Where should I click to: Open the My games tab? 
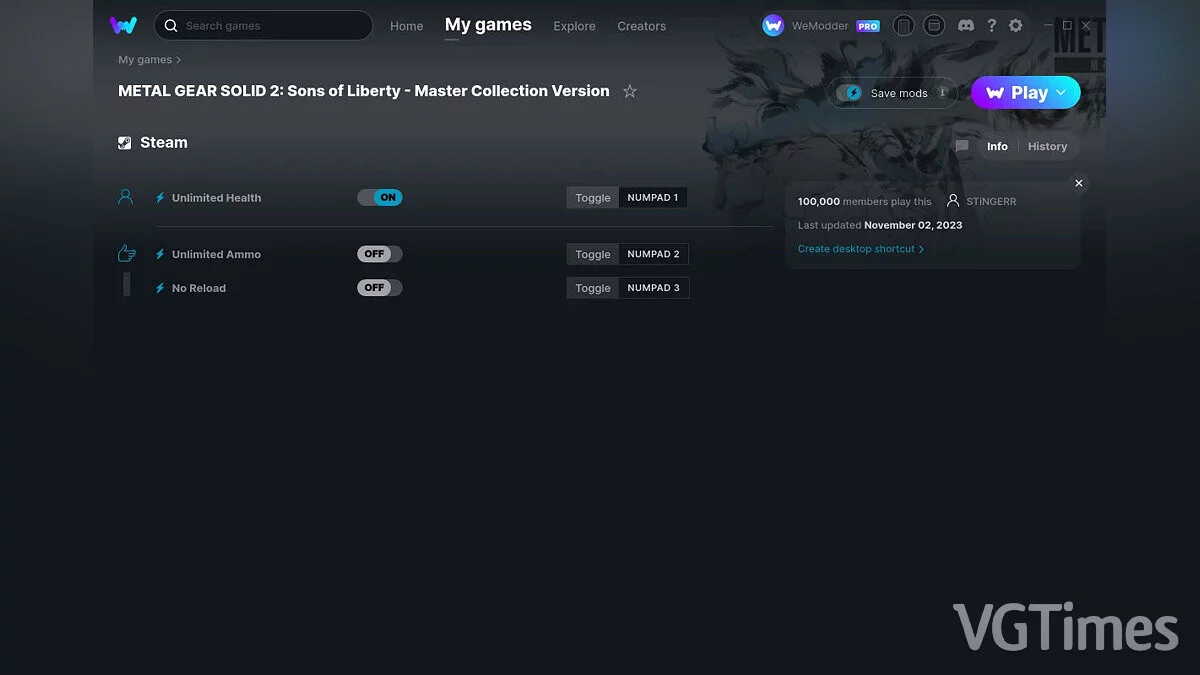488,25
